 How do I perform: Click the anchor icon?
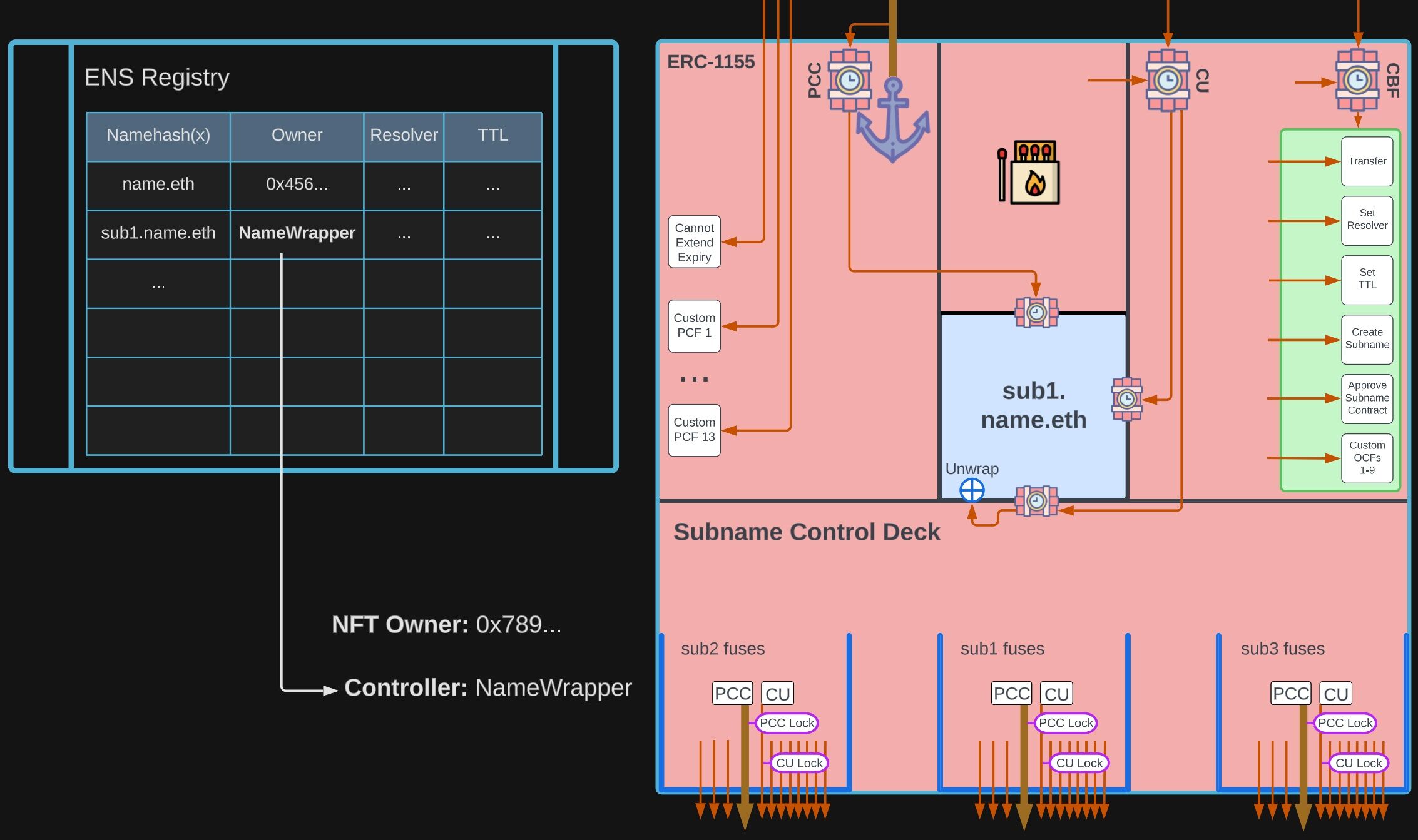point(893,120)
